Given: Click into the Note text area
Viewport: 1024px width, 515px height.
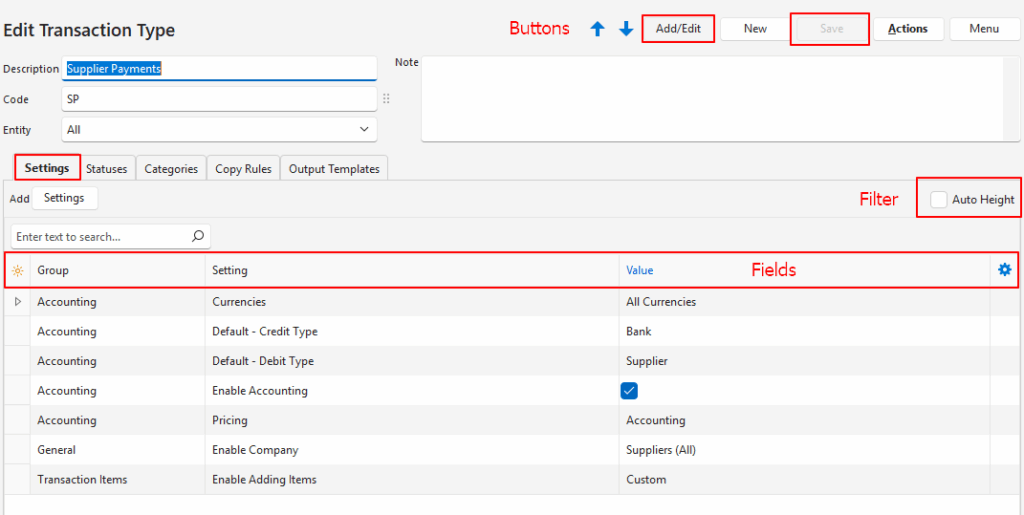Looking at the screenshot, I should pyautogui.click(x=712, y=99).
